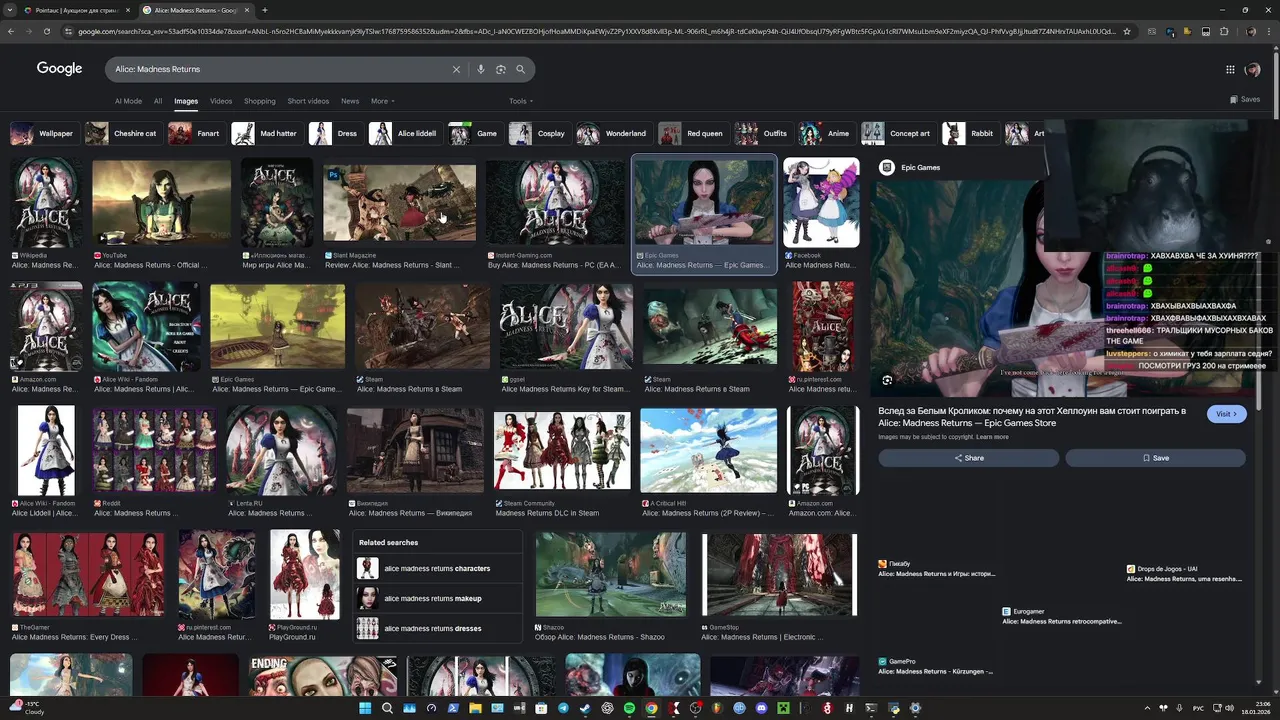Open Chrome tab search chevron
1280x720 pixels.
(9, 10)
